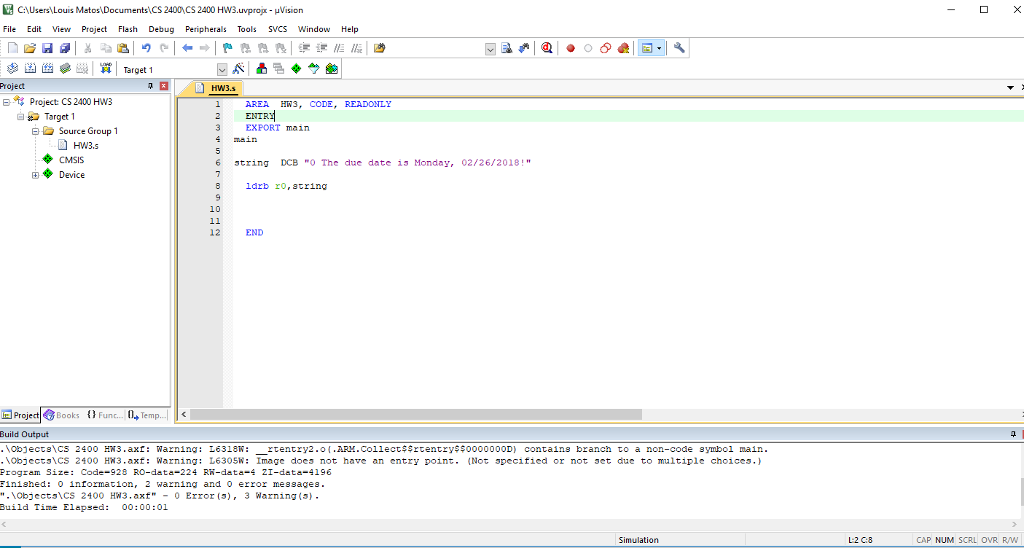Expand the Device tree node
The height and width of the screenshot is (548, 1024).
(x=36, y=175)
